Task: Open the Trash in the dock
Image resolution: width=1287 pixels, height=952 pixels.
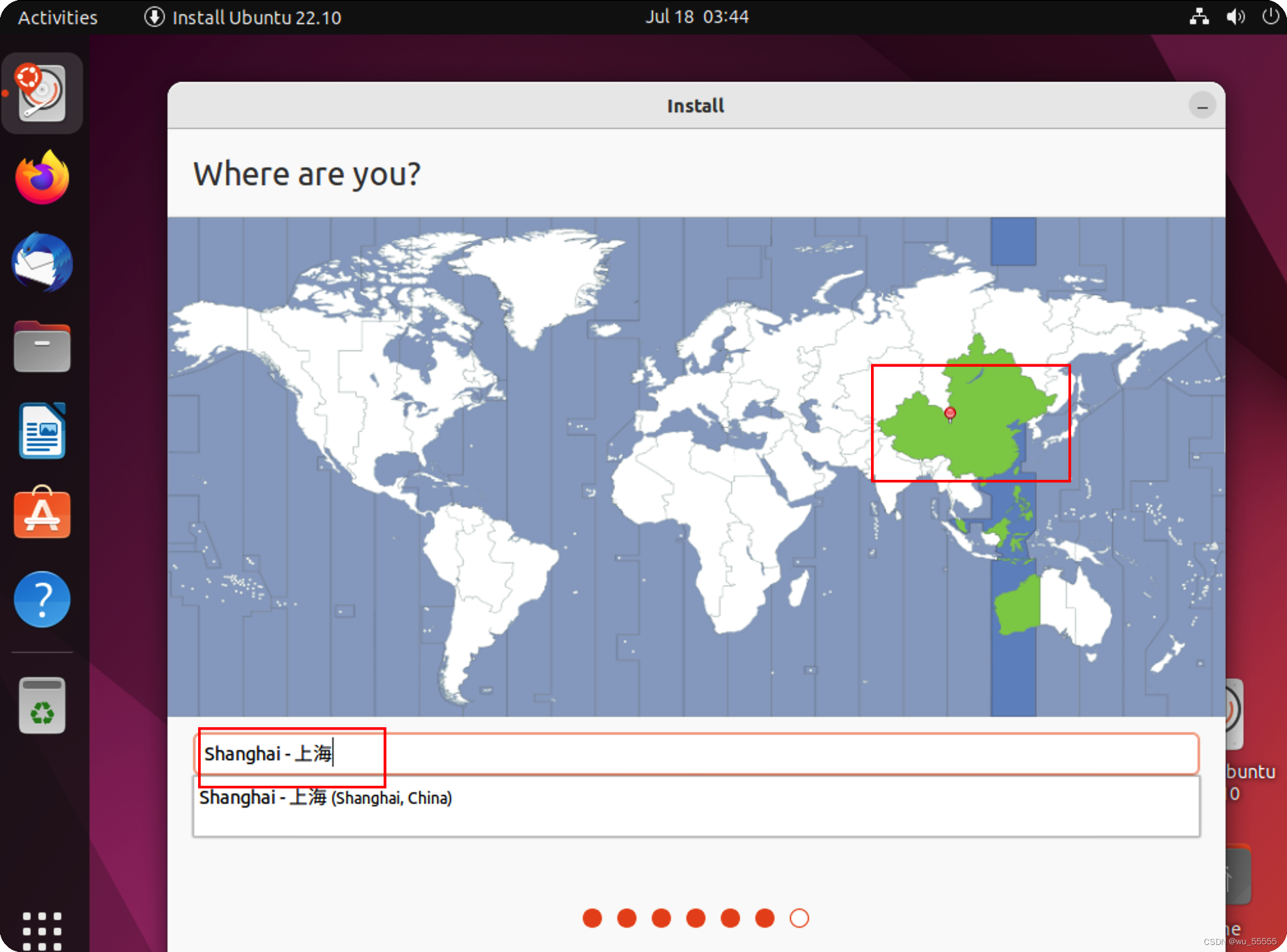Action: [x=42, y=705]
